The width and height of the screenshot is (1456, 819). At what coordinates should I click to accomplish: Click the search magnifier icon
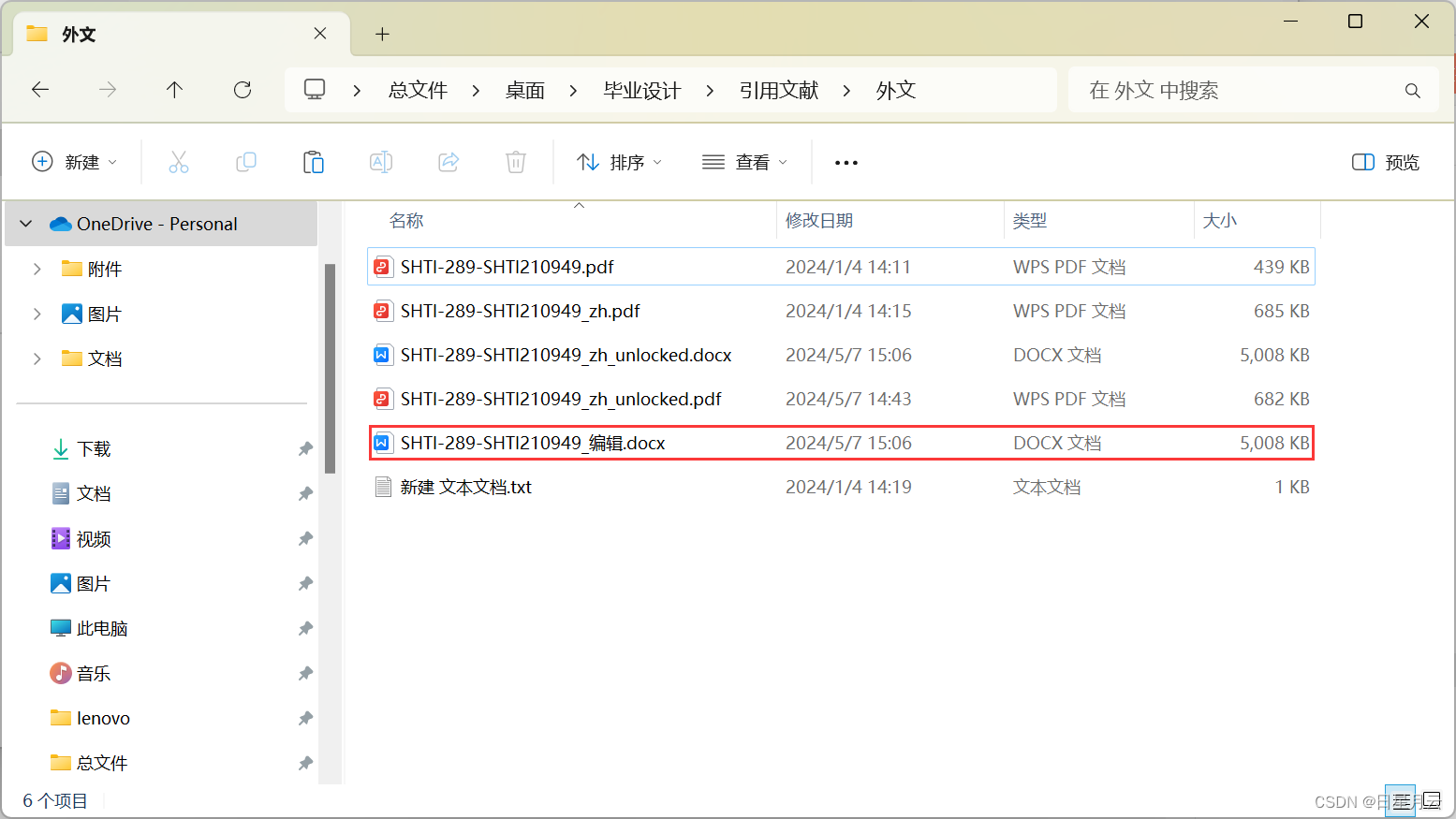tap(1413, 91)
